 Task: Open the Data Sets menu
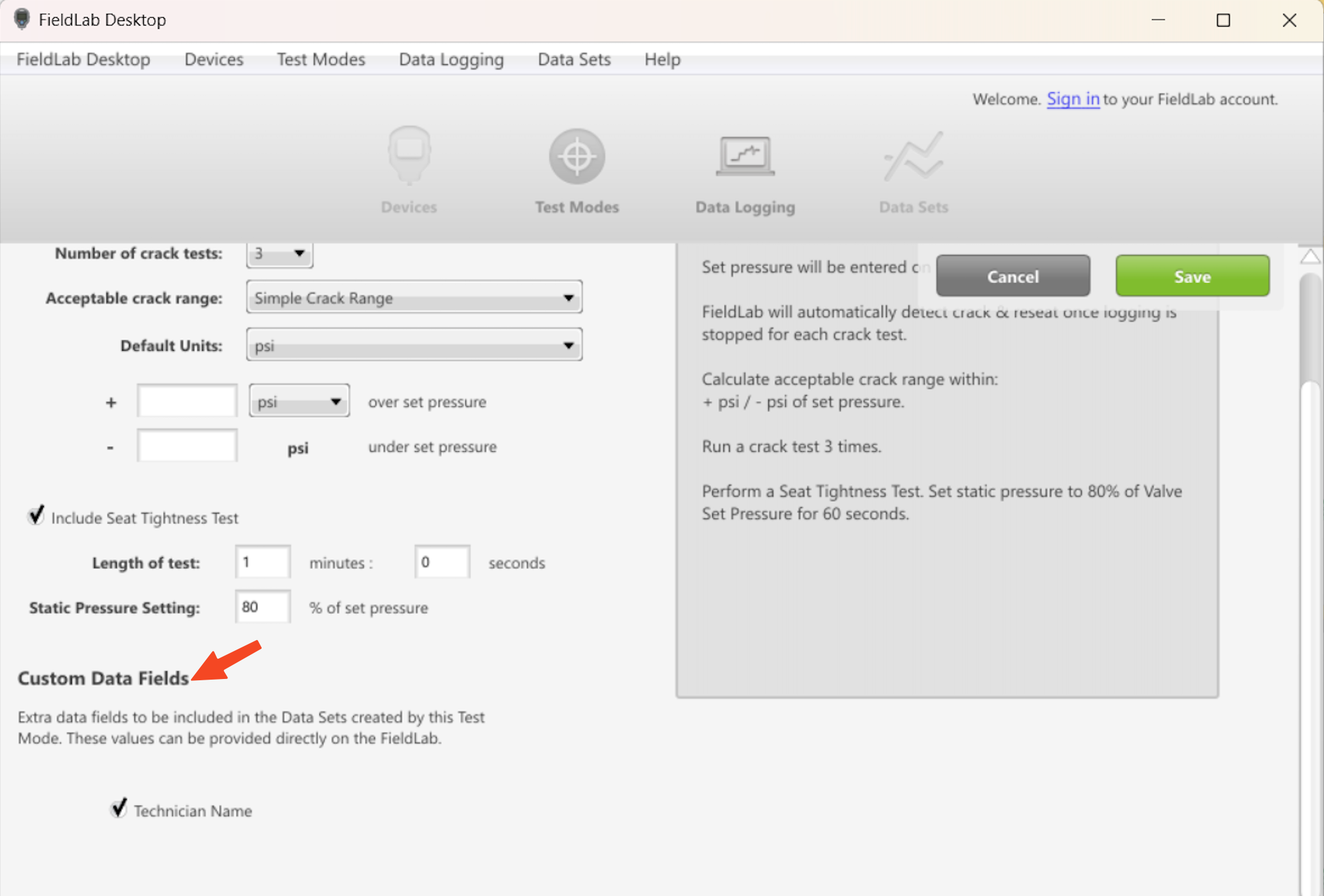[574, 59]
